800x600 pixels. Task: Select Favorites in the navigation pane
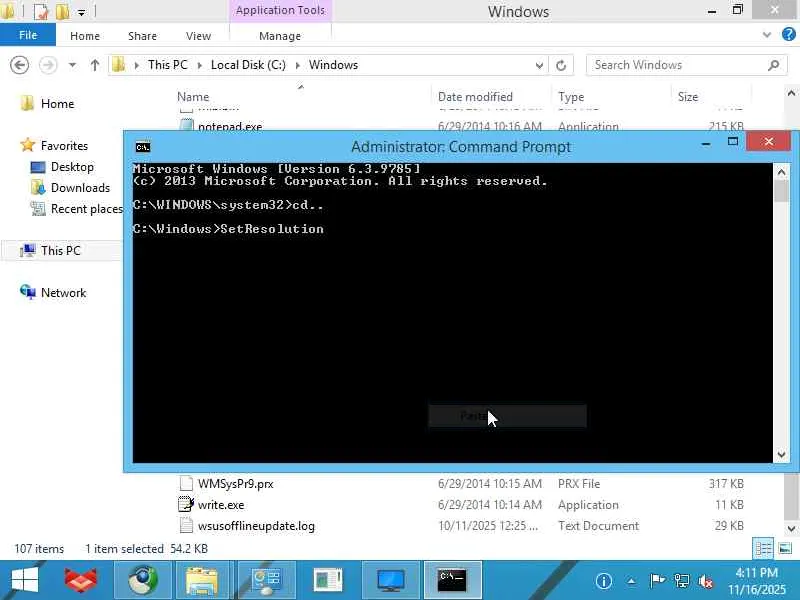click(x=64, y=146)
